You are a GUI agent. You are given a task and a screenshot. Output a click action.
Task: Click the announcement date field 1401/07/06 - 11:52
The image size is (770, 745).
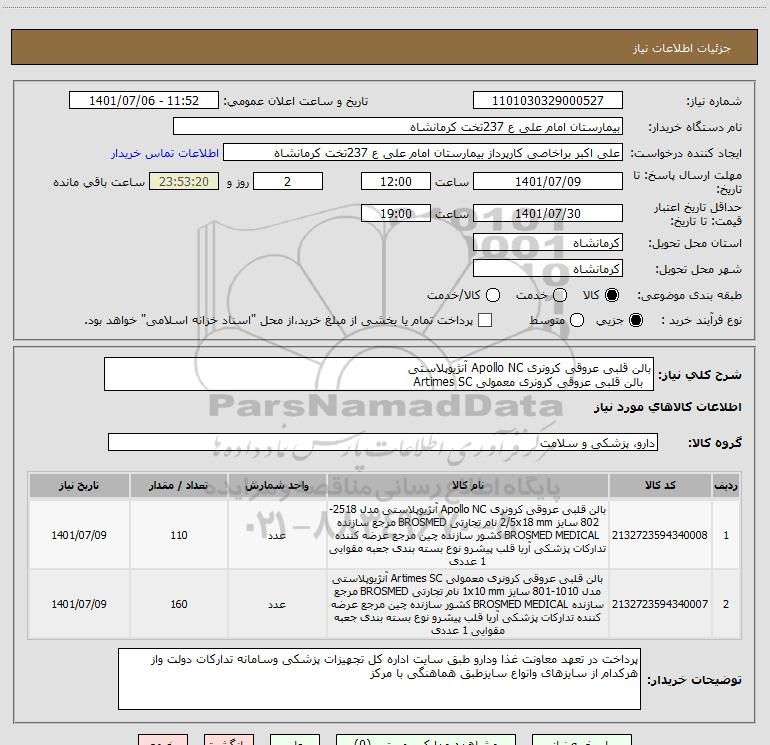coord(144,101)
